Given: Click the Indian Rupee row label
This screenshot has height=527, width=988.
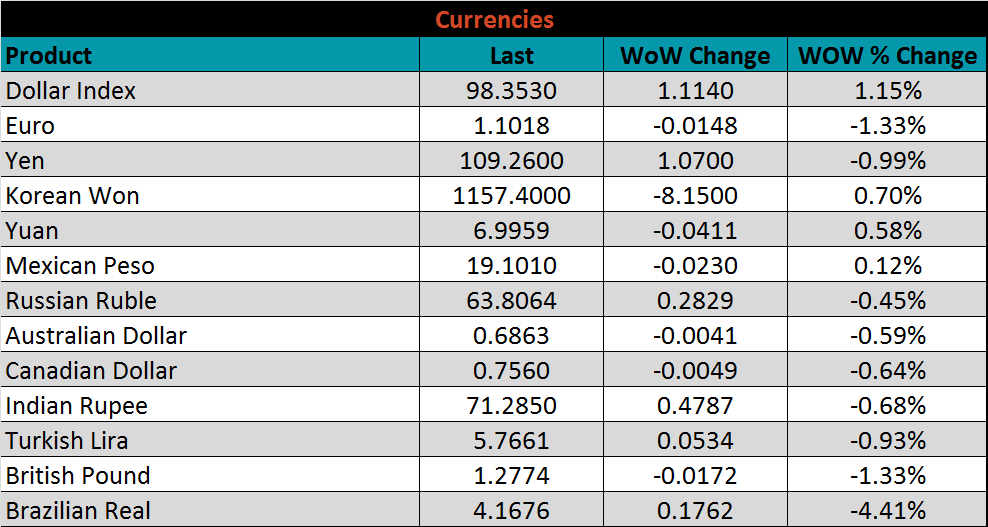Looking at the screenshot, I should (76, 406).
